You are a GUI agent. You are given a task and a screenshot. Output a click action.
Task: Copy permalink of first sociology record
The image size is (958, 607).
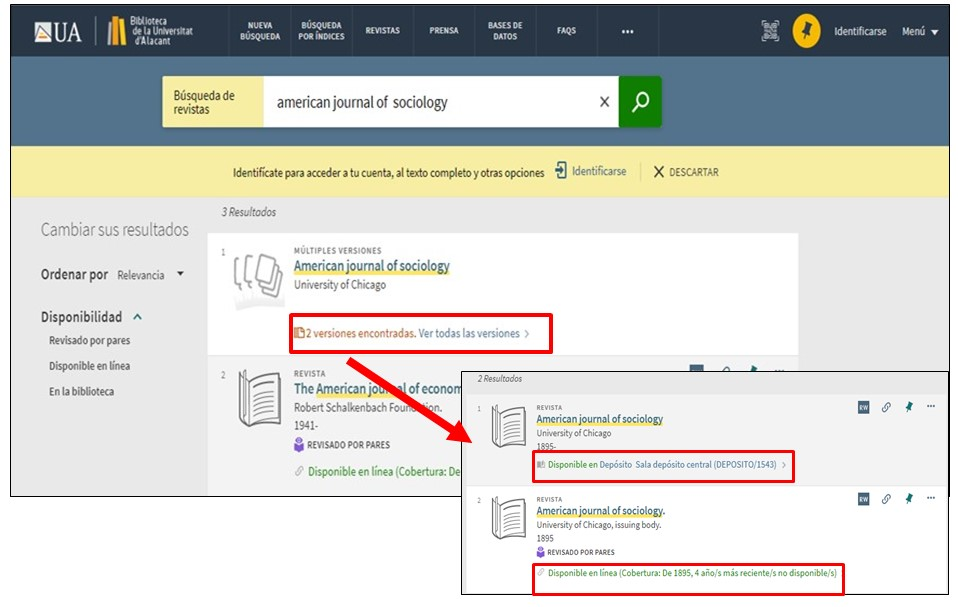tap(886, 407)
